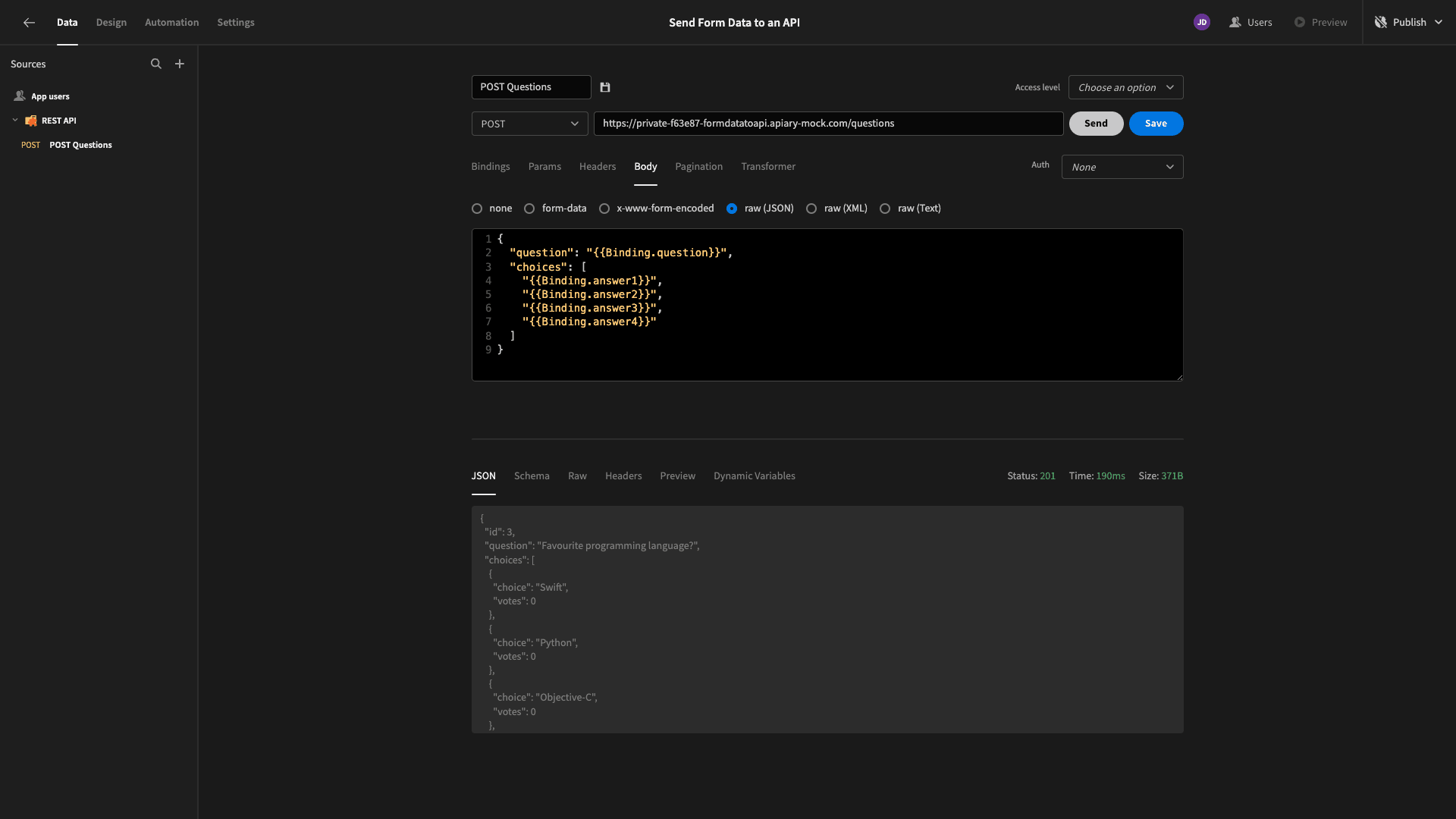This screenshot has height=819, width=1456.
Task: Open the Pagination tab
Action: tap(698, 167)
